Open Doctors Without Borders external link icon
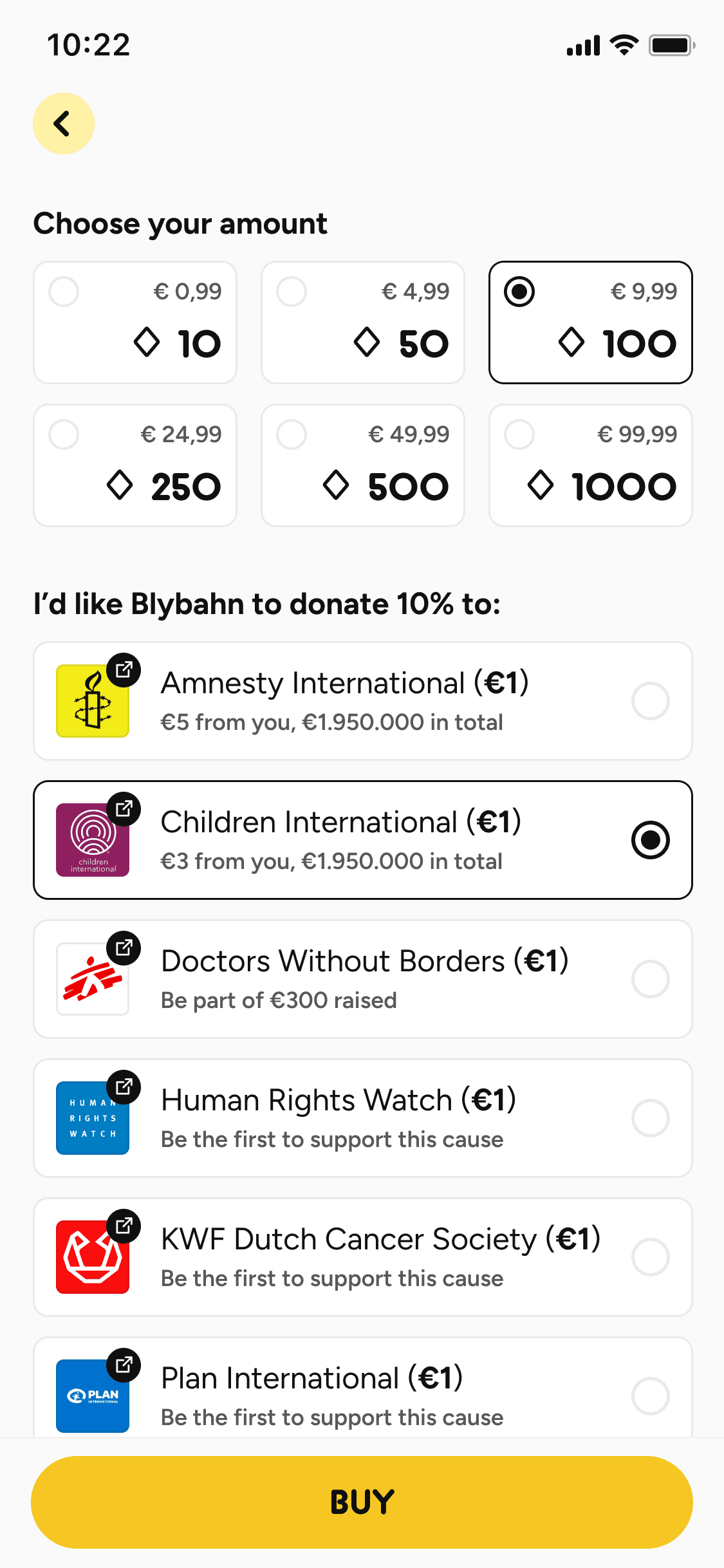The height and width of the screenshot is (1568, 724). [x=124, y=947]
